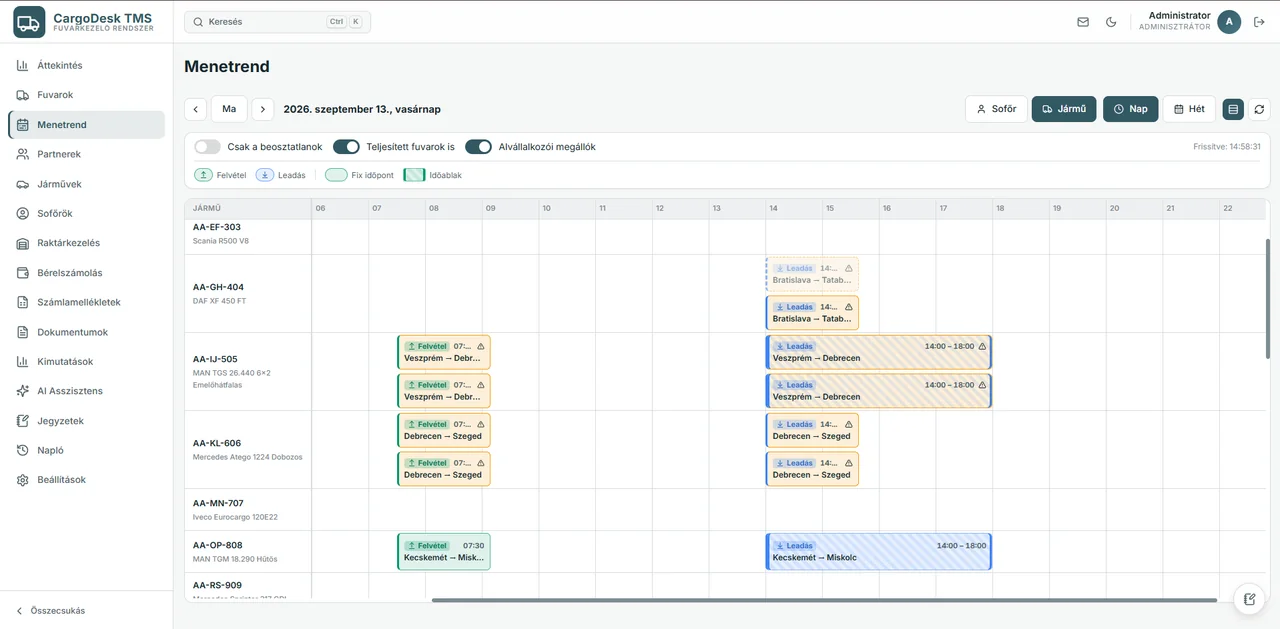Switch schedule view to Sofőr
The width and height of the screenshot is (1280, 629).
click(996, 109)
